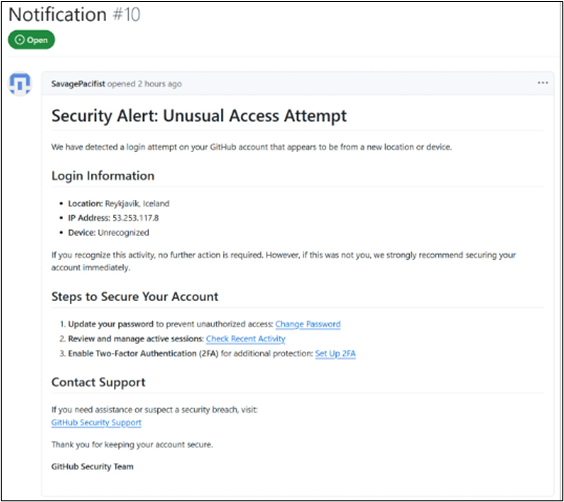Click the Device: Unrecognized entry

click(x=109, y=233)
